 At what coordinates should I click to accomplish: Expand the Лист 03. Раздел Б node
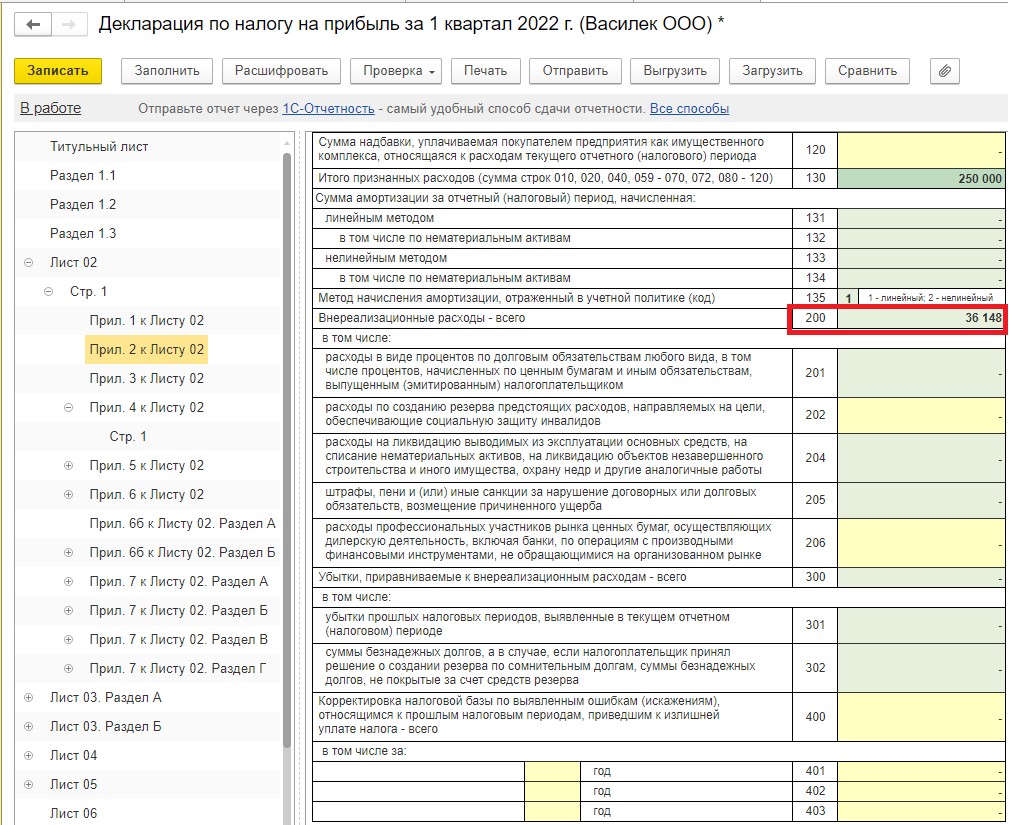click(x=28, y=727)
